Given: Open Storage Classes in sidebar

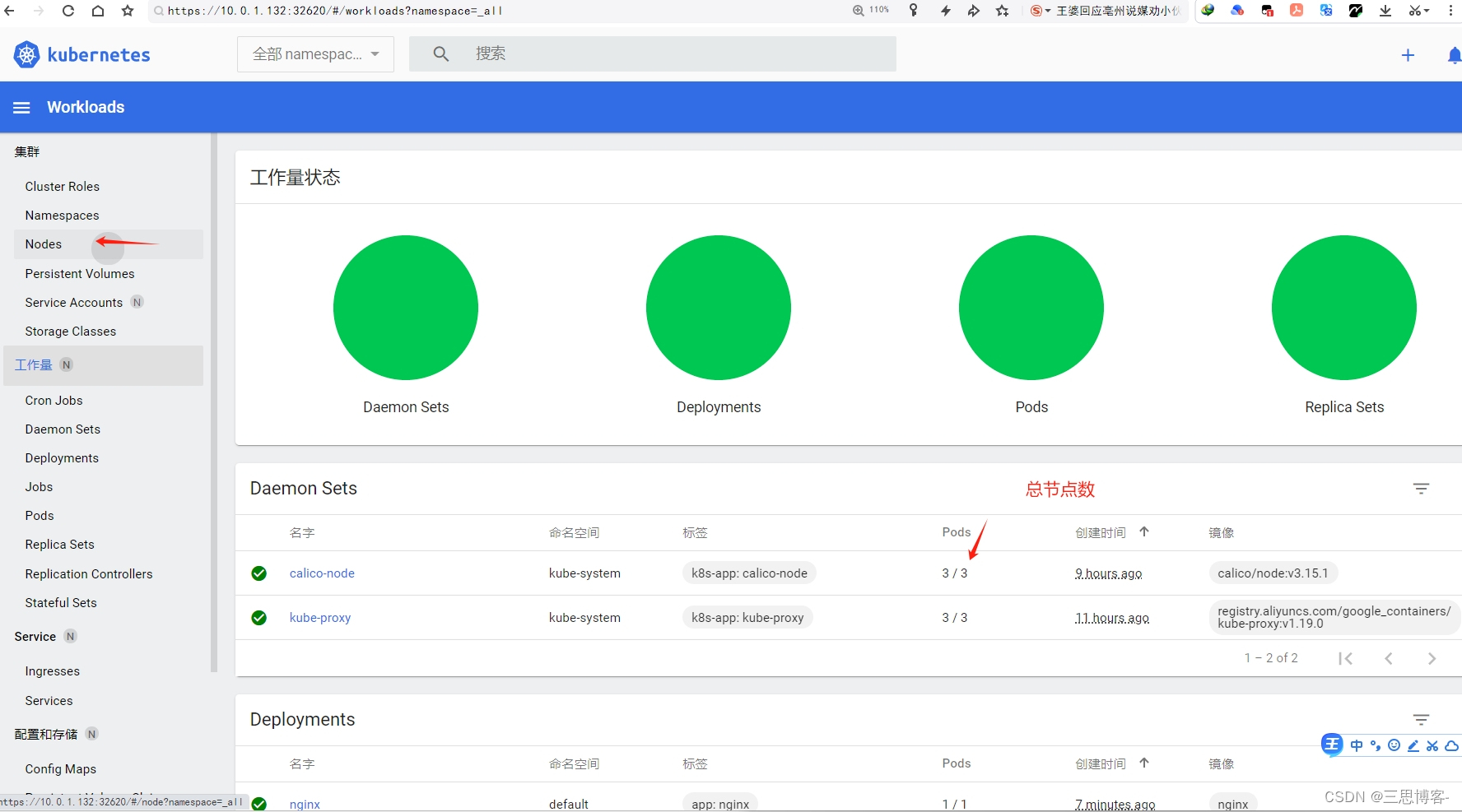Looking at the screenshot, I should 71,332.
